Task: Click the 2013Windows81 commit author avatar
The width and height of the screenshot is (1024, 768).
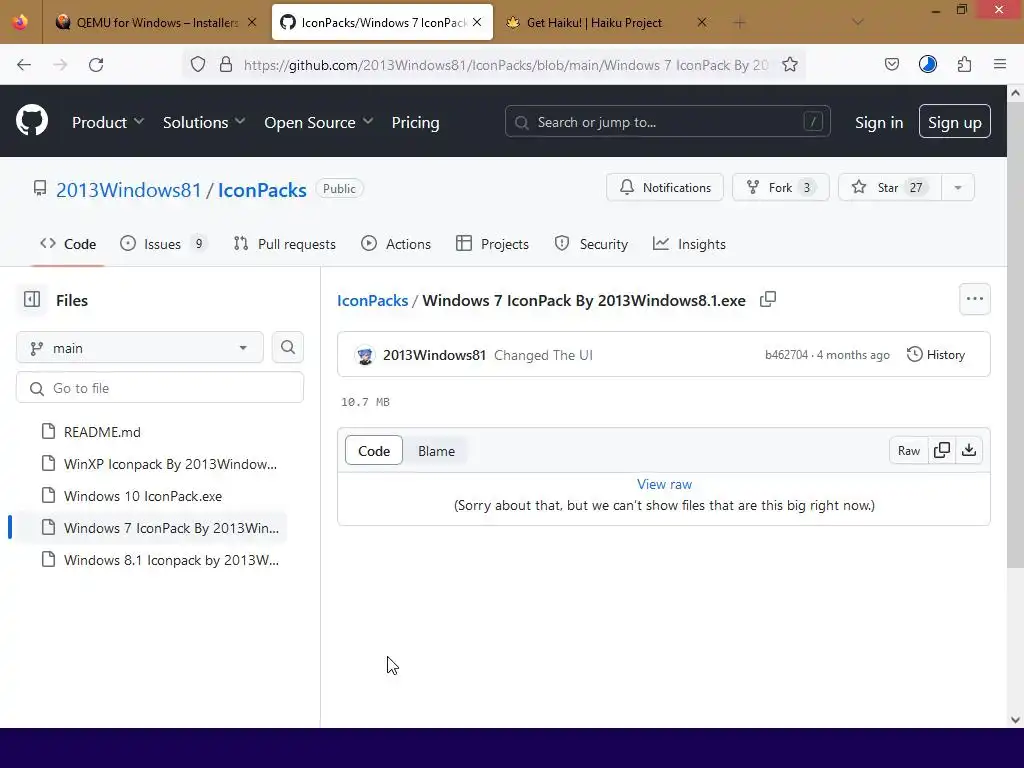Action: pyautogui.click(x=365, y=355)
